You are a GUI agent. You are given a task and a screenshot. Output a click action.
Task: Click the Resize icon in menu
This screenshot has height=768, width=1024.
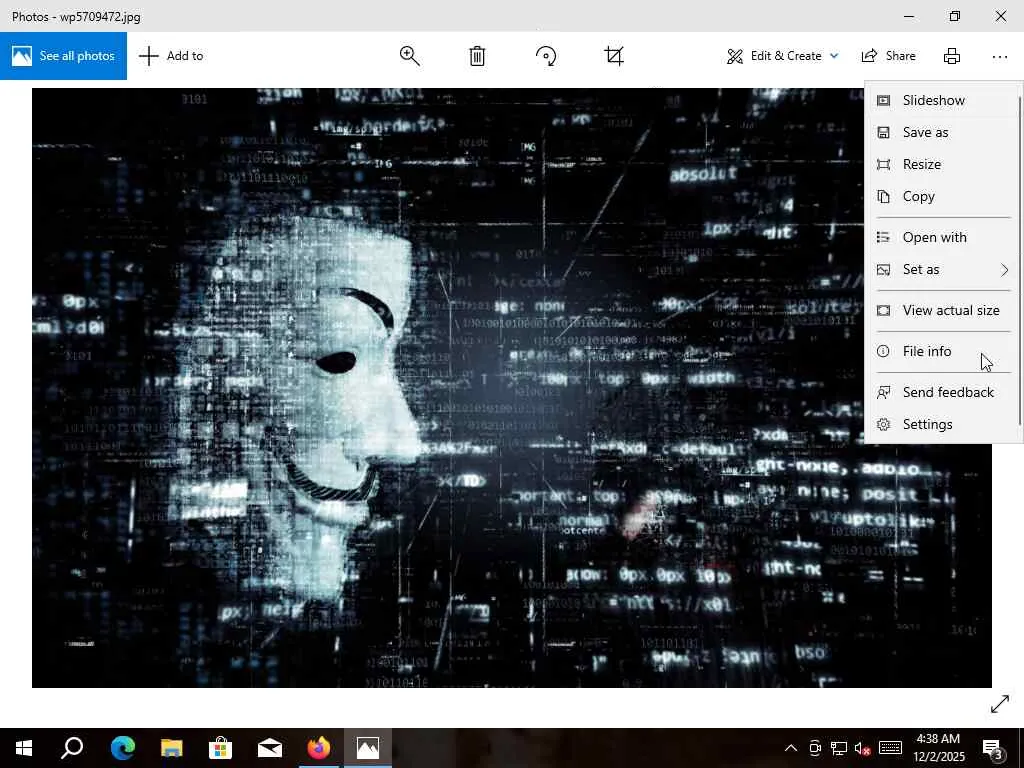(x=883, y=165)
